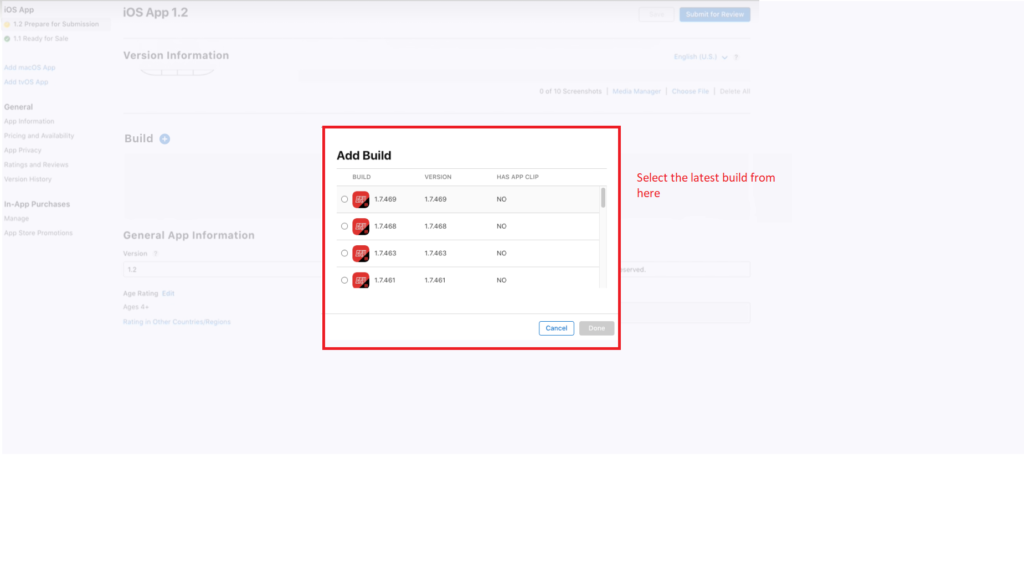Screen dimensions: 1024x567
Task: Select the radio button for build 1.7.463
Action: (x=344, y=253)
